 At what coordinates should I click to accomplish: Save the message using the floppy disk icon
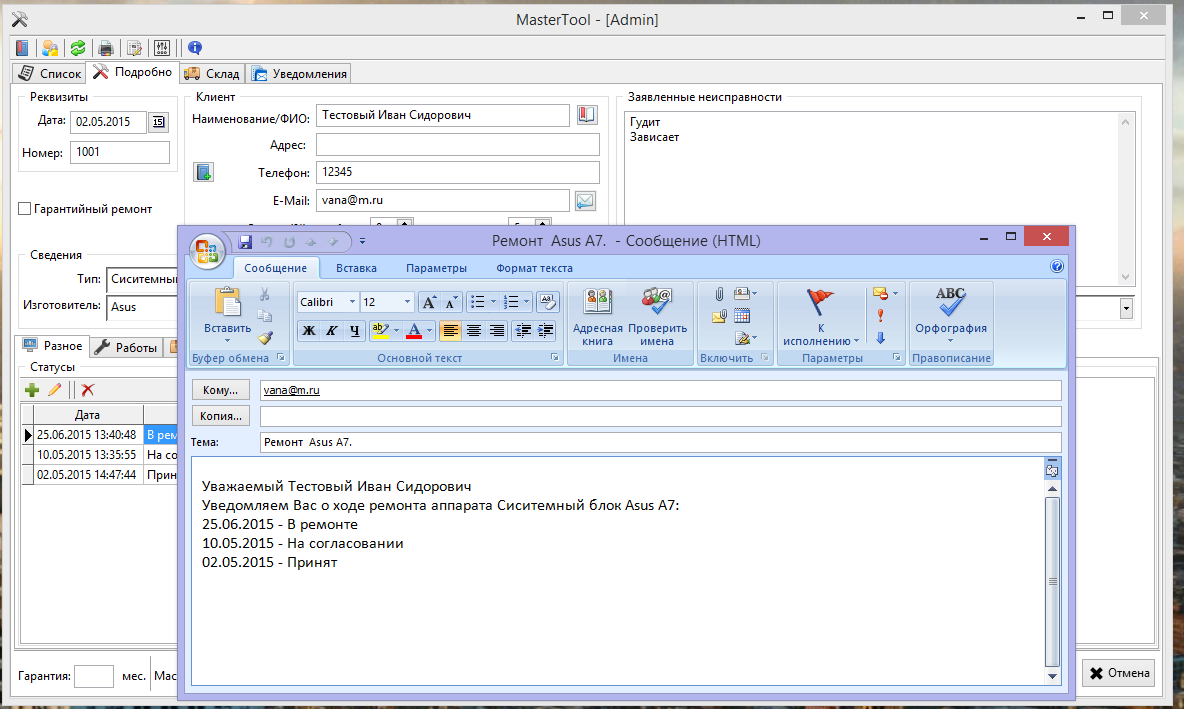point(245,242)
